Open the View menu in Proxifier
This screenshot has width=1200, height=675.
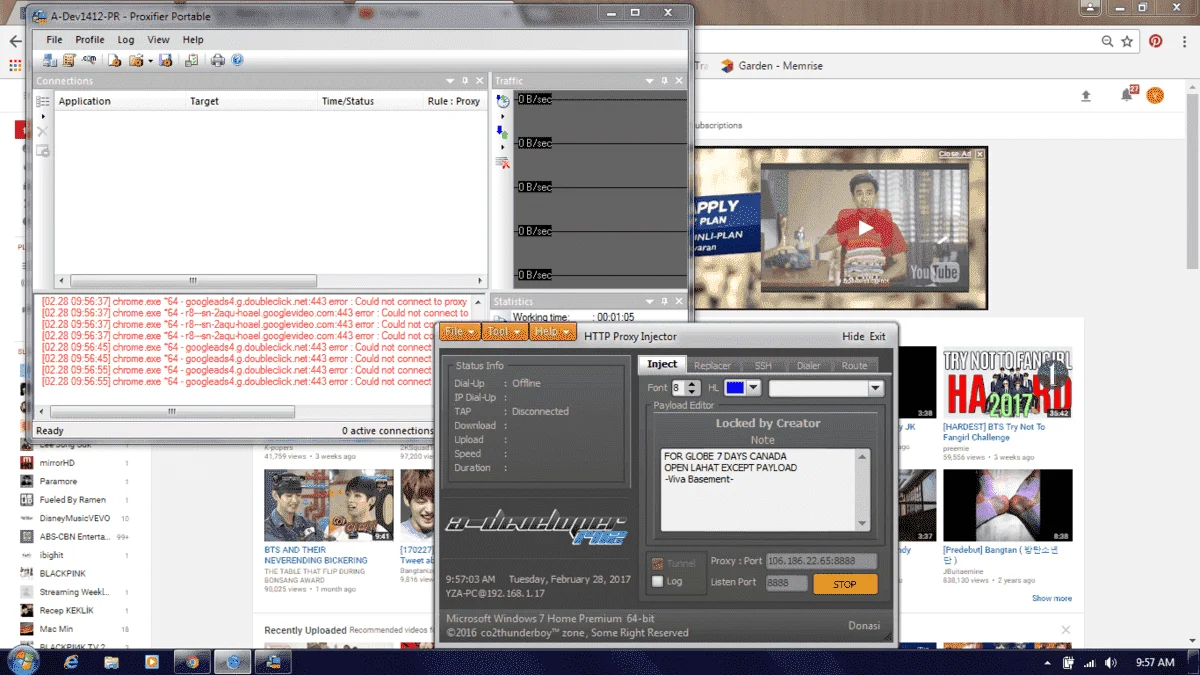click(159, 40)
